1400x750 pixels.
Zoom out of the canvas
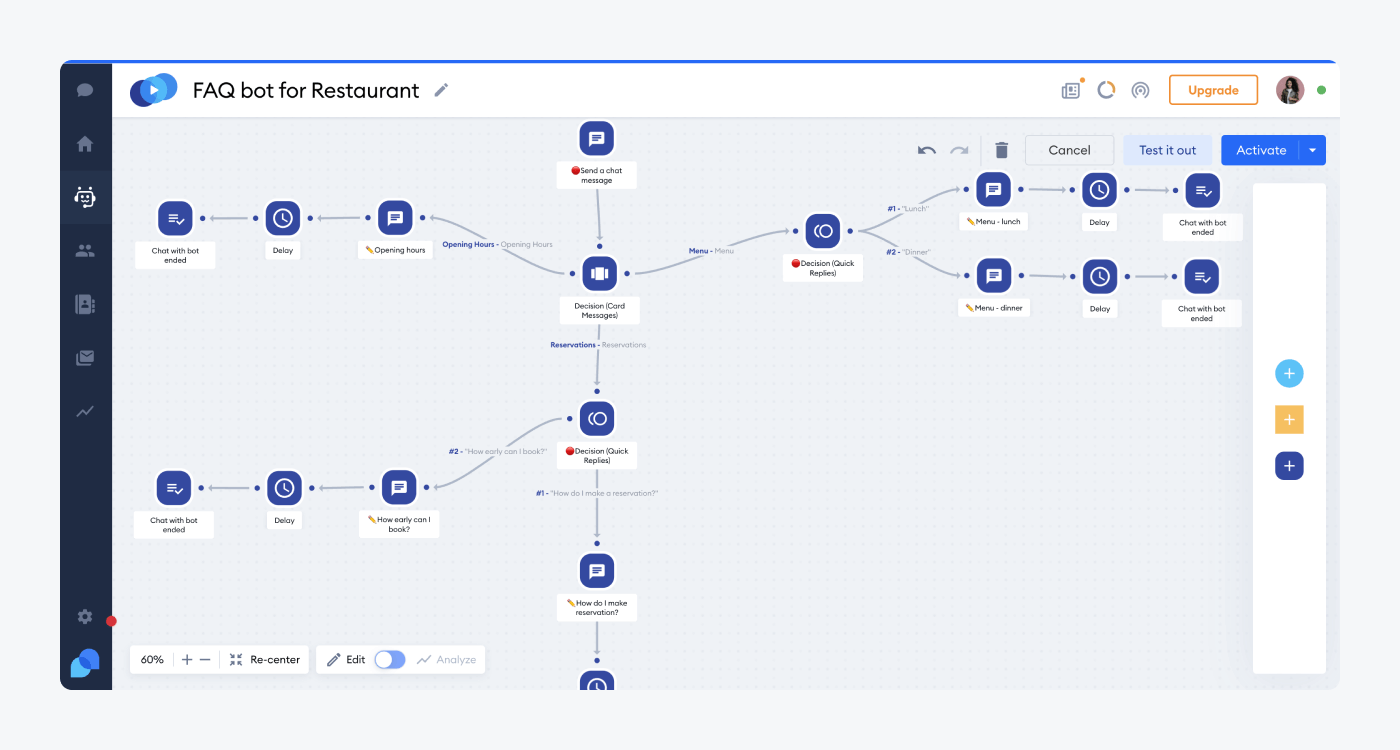click(205, 660)
